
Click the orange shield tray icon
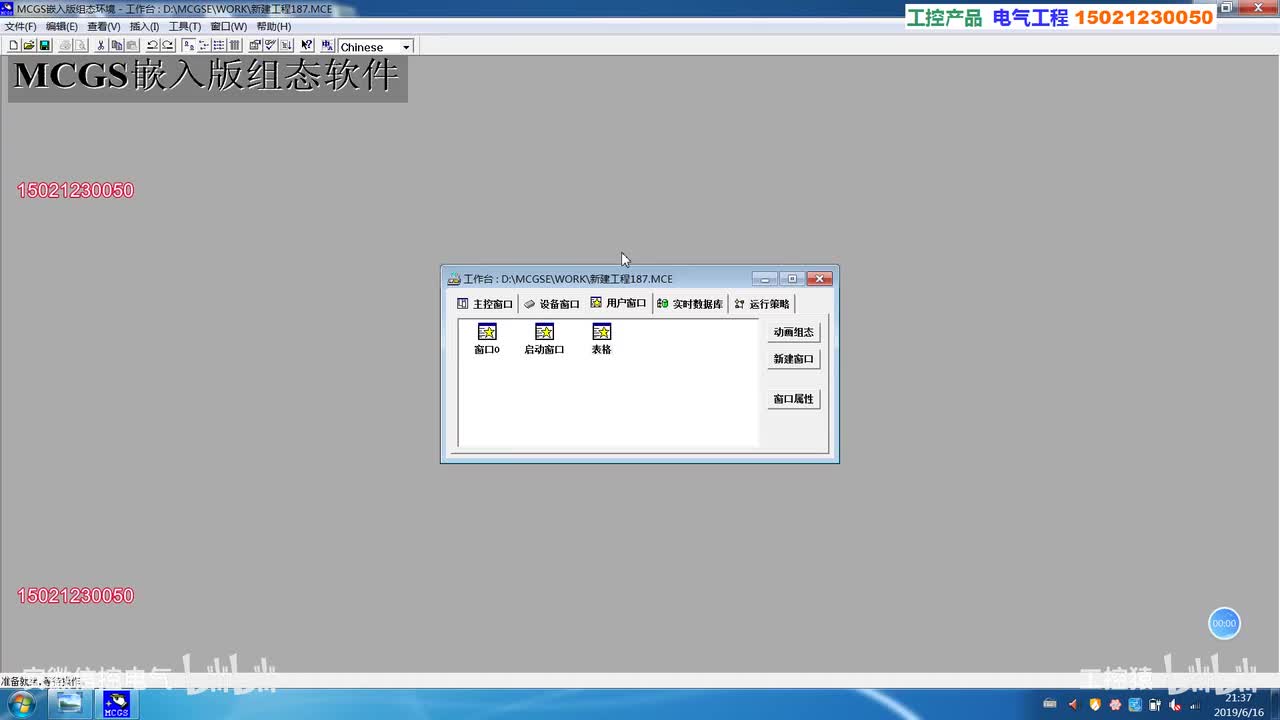pyautogui.click(x=1094, y=705)
